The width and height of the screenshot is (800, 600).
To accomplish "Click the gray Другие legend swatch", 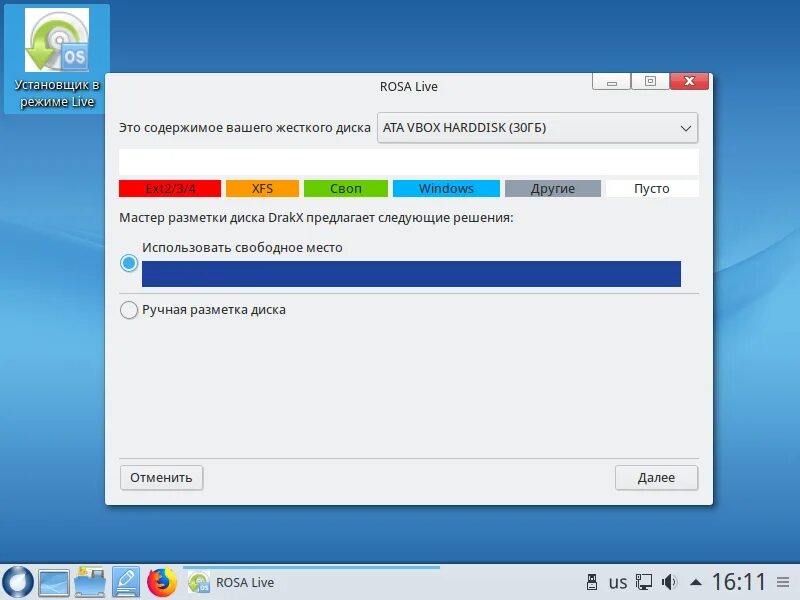I will click(x=553, y=188).
